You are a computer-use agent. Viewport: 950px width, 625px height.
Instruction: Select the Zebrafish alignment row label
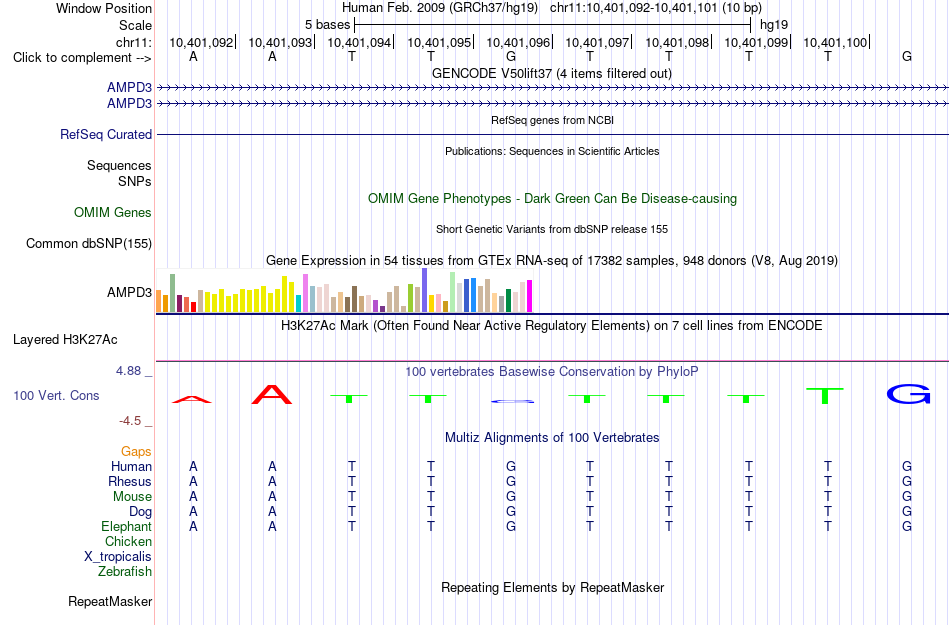[x=125, y=571]
